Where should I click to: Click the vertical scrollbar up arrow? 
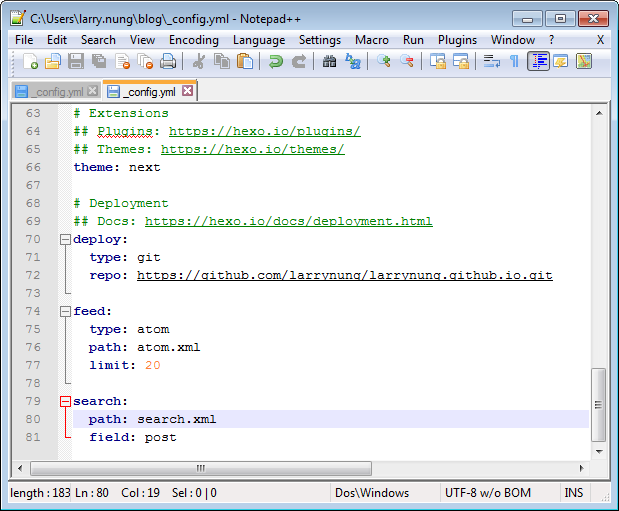click(599, 113)
